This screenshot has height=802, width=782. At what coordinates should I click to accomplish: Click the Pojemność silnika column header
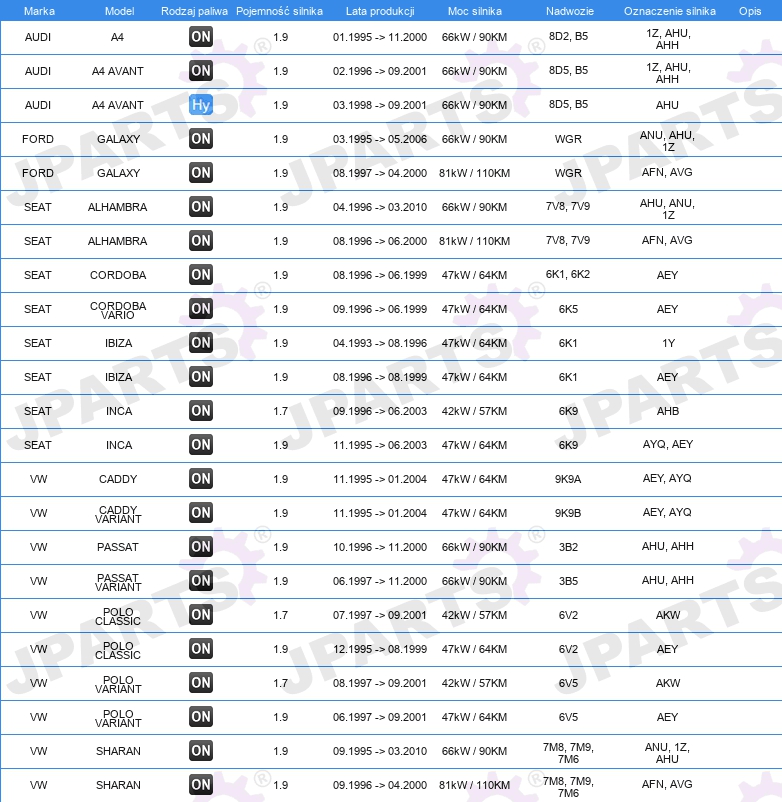[x=279, y=11]
